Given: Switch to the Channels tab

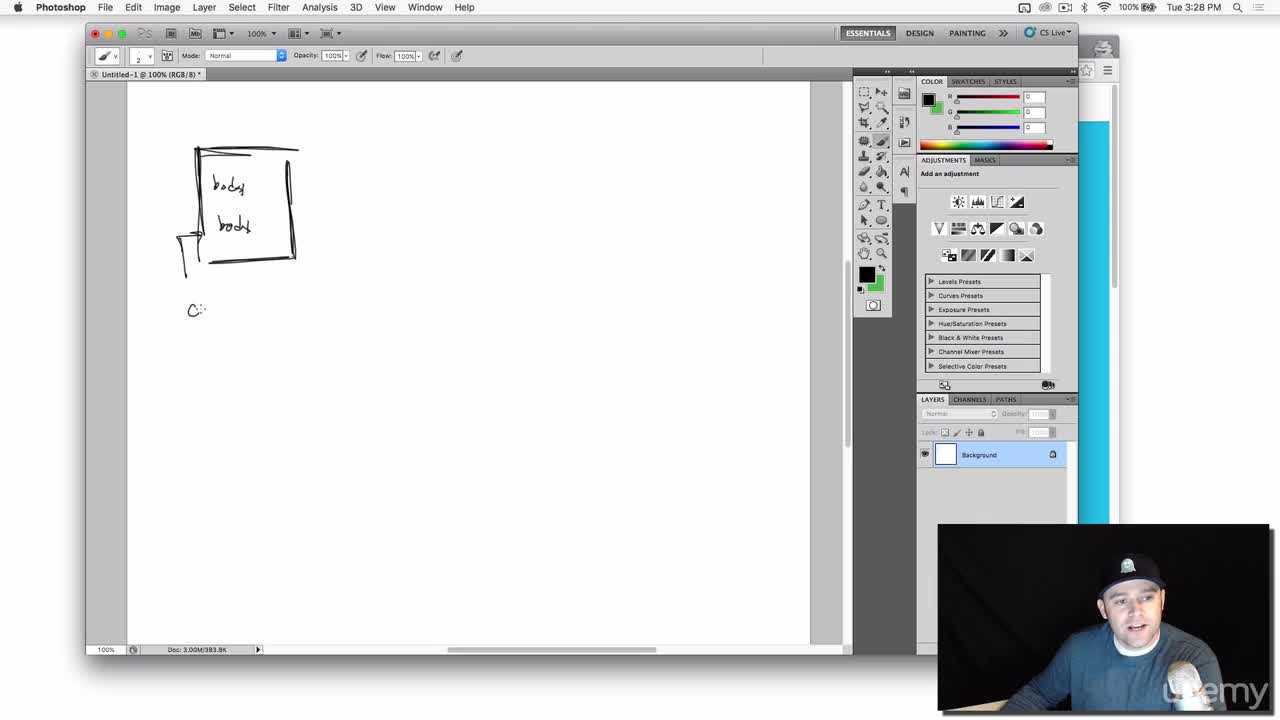Looking at the screenshot, I should coord(969,399).
